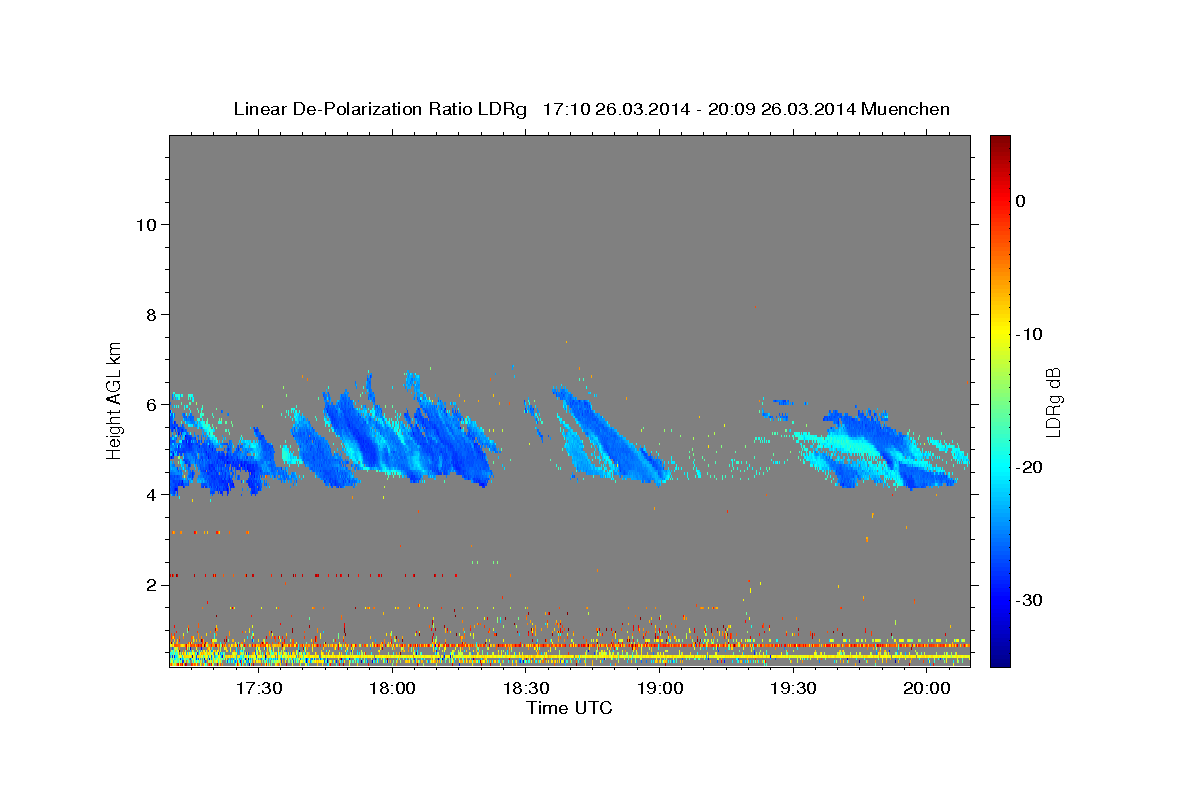
Task: Click the height tick label 4
Action: click(152, 495)
